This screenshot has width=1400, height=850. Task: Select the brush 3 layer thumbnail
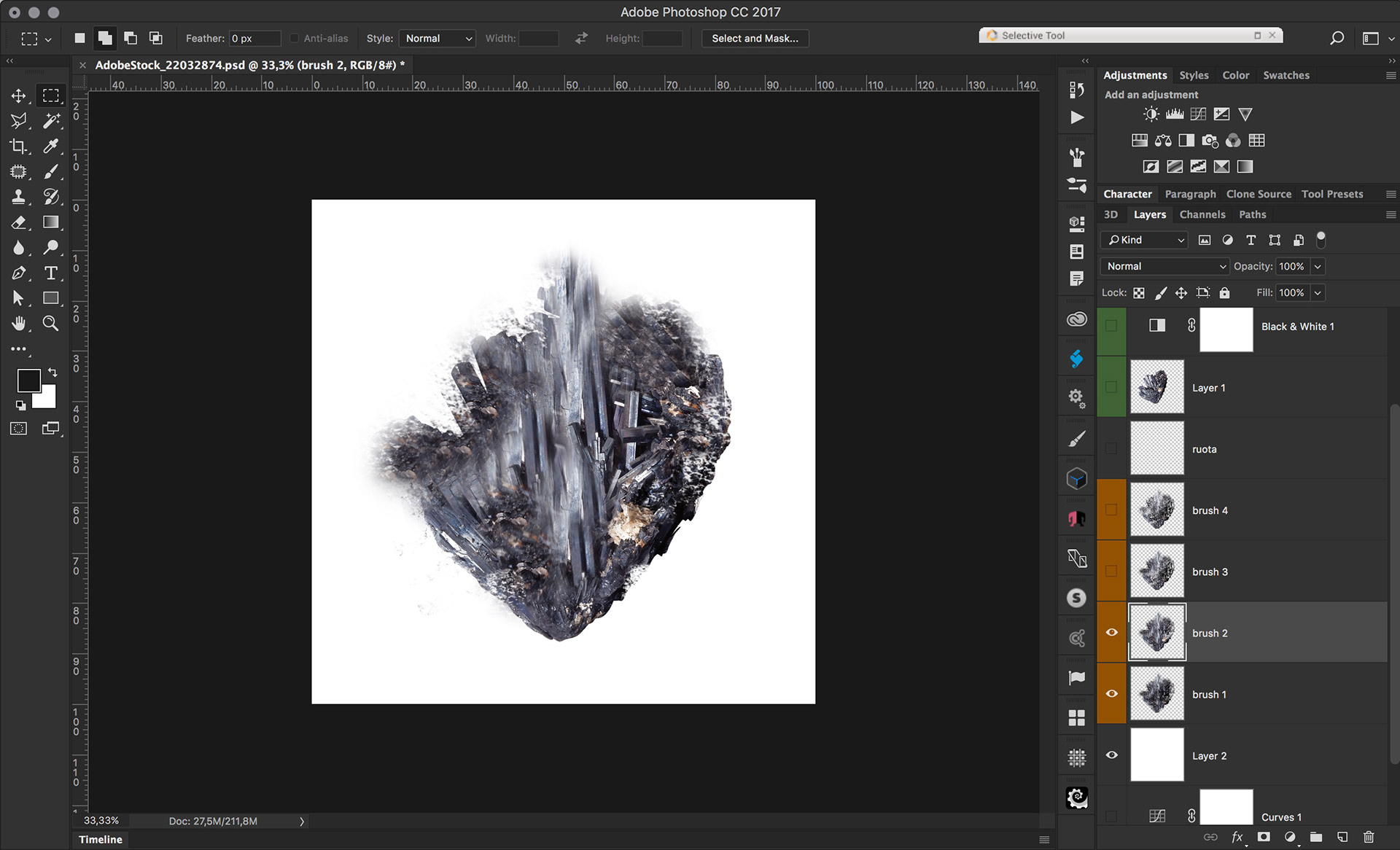(x=1157, y=572)
